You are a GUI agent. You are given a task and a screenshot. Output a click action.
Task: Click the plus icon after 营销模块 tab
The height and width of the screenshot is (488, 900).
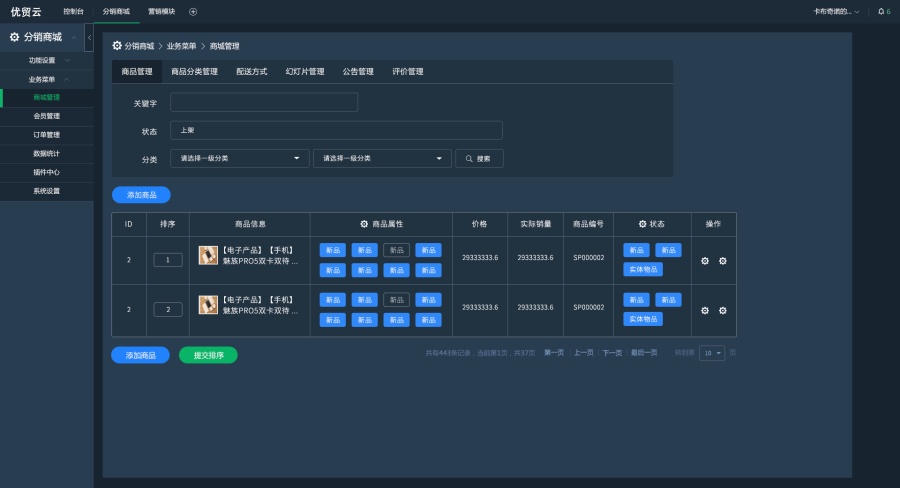[x=193, y=11]
